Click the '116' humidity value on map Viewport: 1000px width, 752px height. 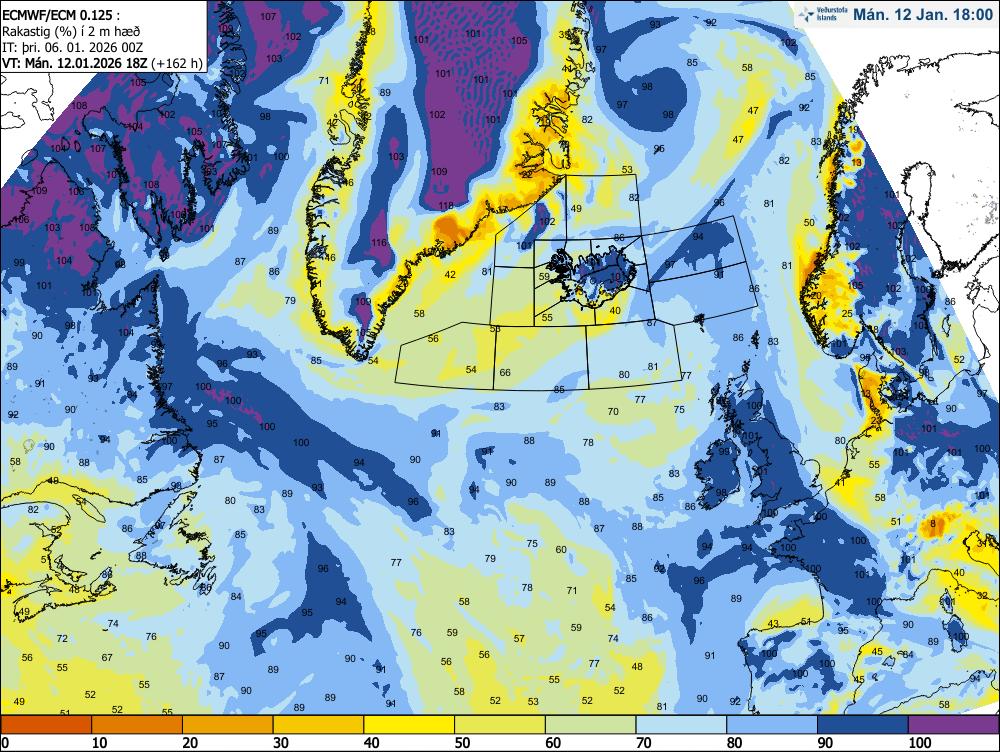pos(379,242)
